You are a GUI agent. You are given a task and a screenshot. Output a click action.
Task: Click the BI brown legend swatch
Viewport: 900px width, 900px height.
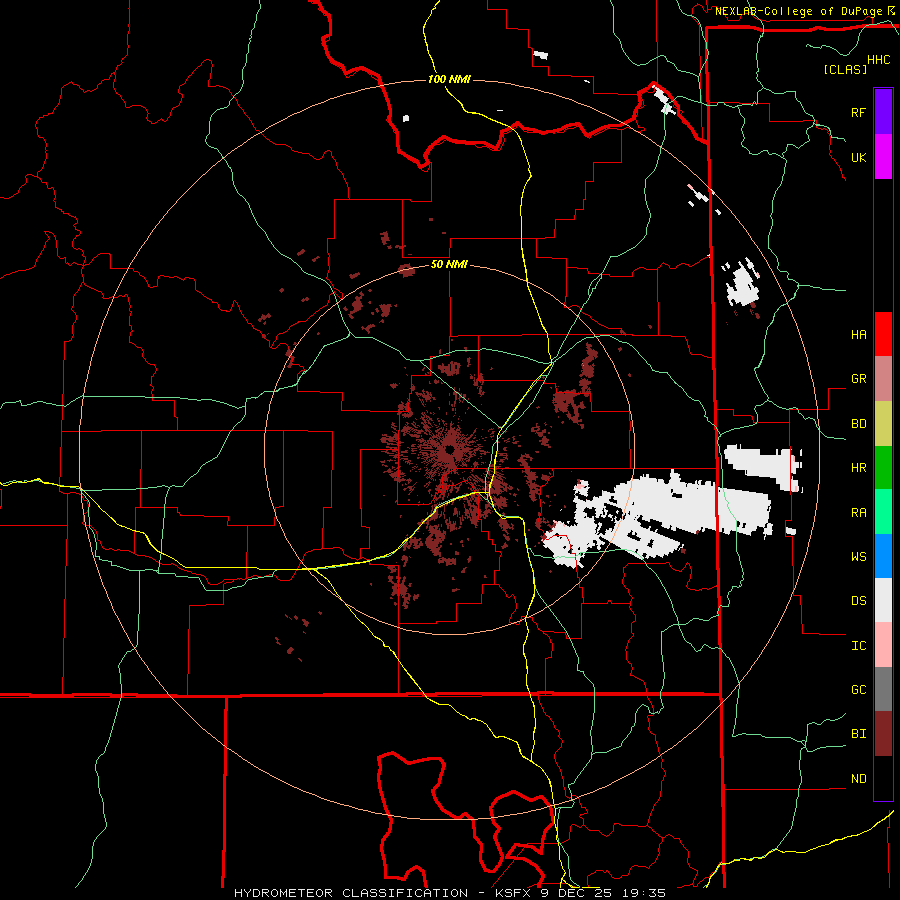(883, 734)
